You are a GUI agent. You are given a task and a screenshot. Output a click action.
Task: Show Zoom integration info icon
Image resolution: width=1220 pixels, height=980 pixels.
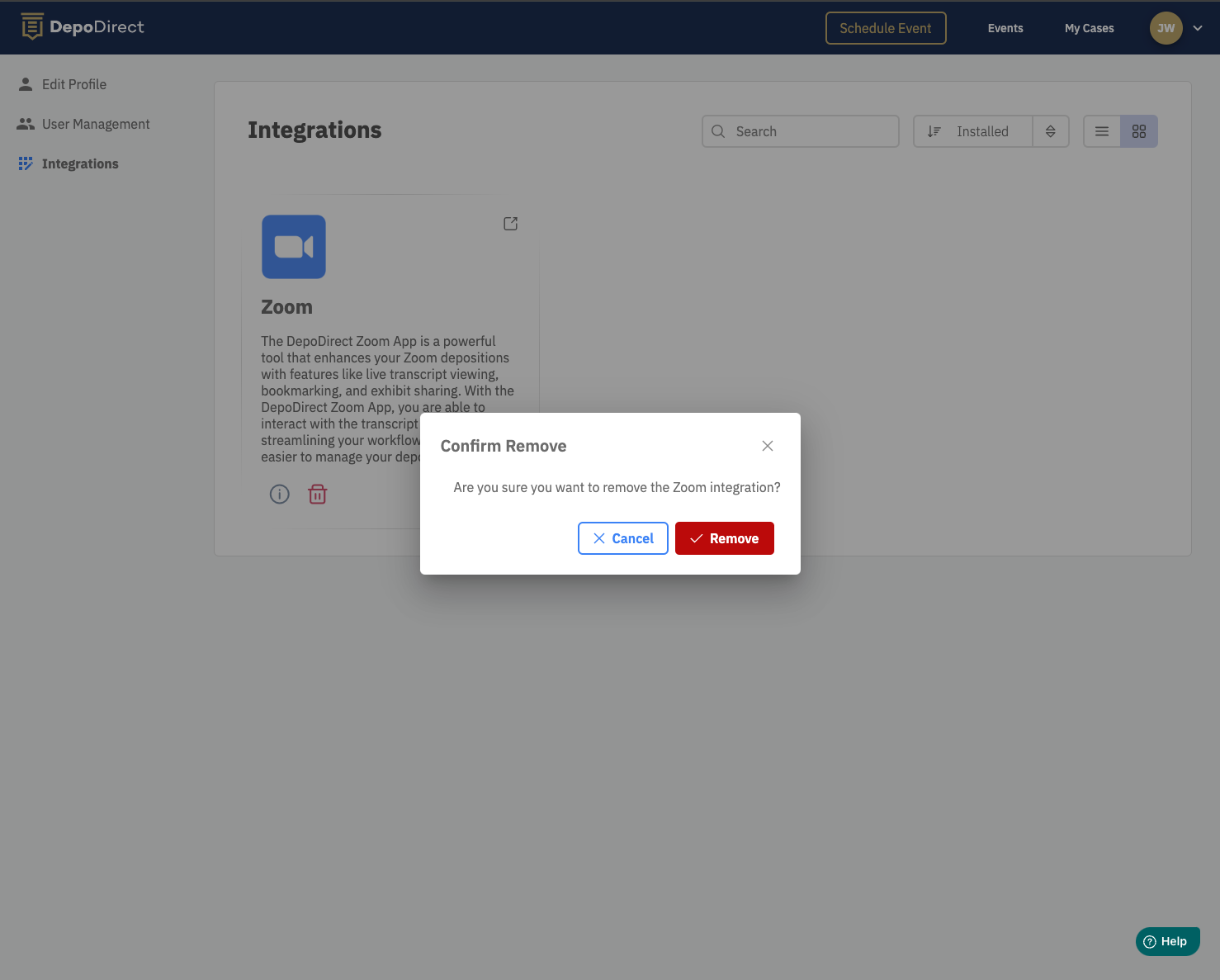(280, 495)
